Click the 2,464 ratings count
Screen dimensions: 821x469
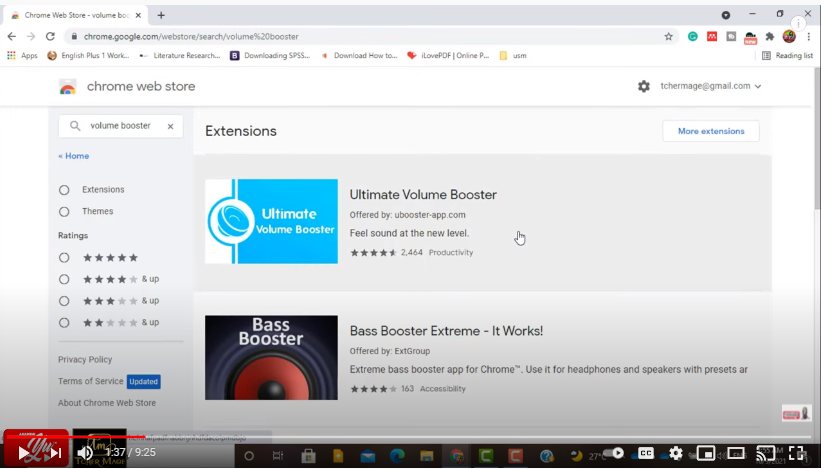tap(412, 252)
